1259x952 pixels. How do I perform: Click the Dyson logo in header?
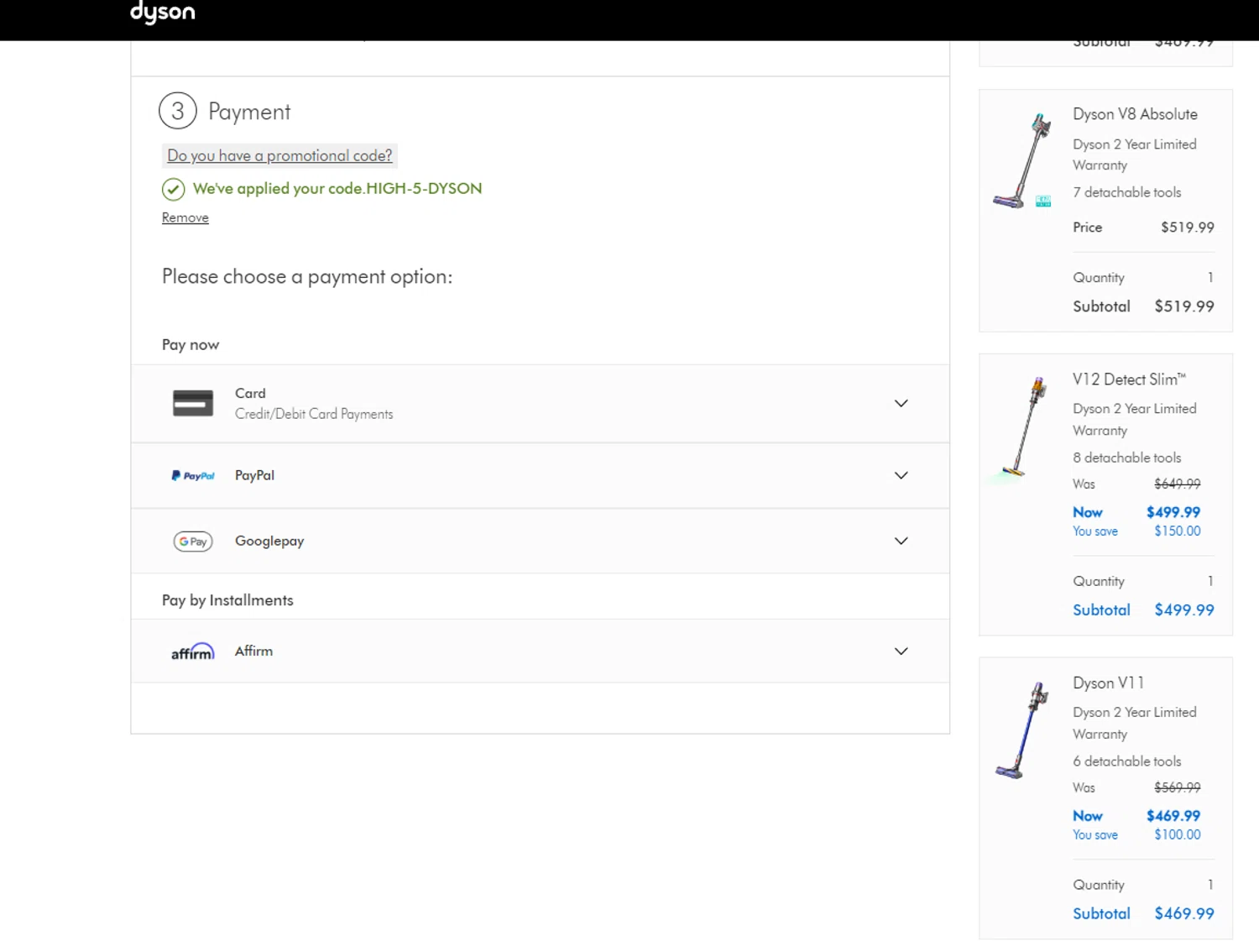[162, 12]
